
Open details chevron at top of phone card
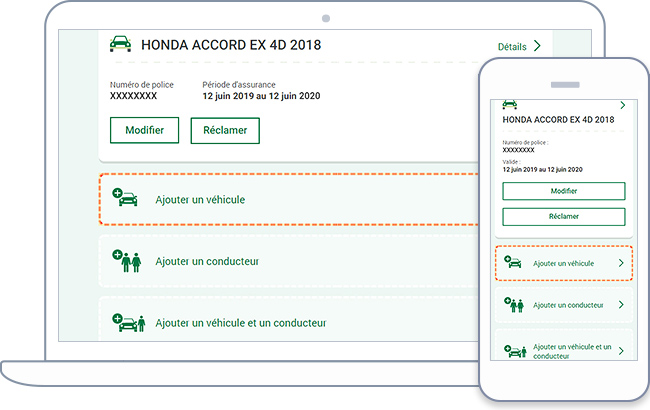(623, 105)
